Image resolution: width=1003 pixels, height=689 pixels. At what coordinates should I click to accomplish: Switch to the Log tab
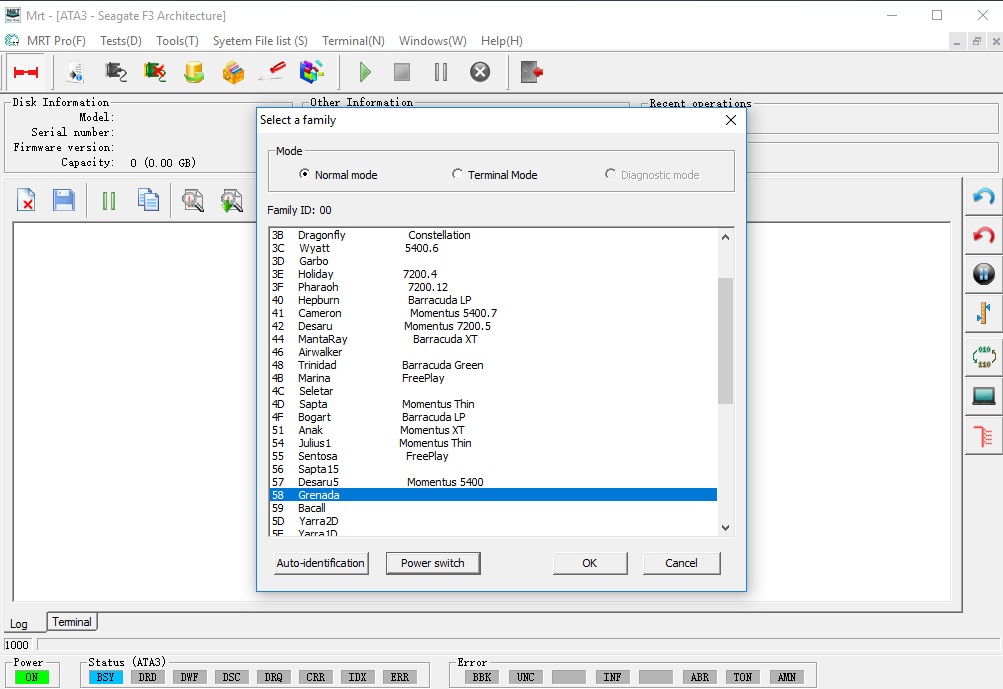19,624
